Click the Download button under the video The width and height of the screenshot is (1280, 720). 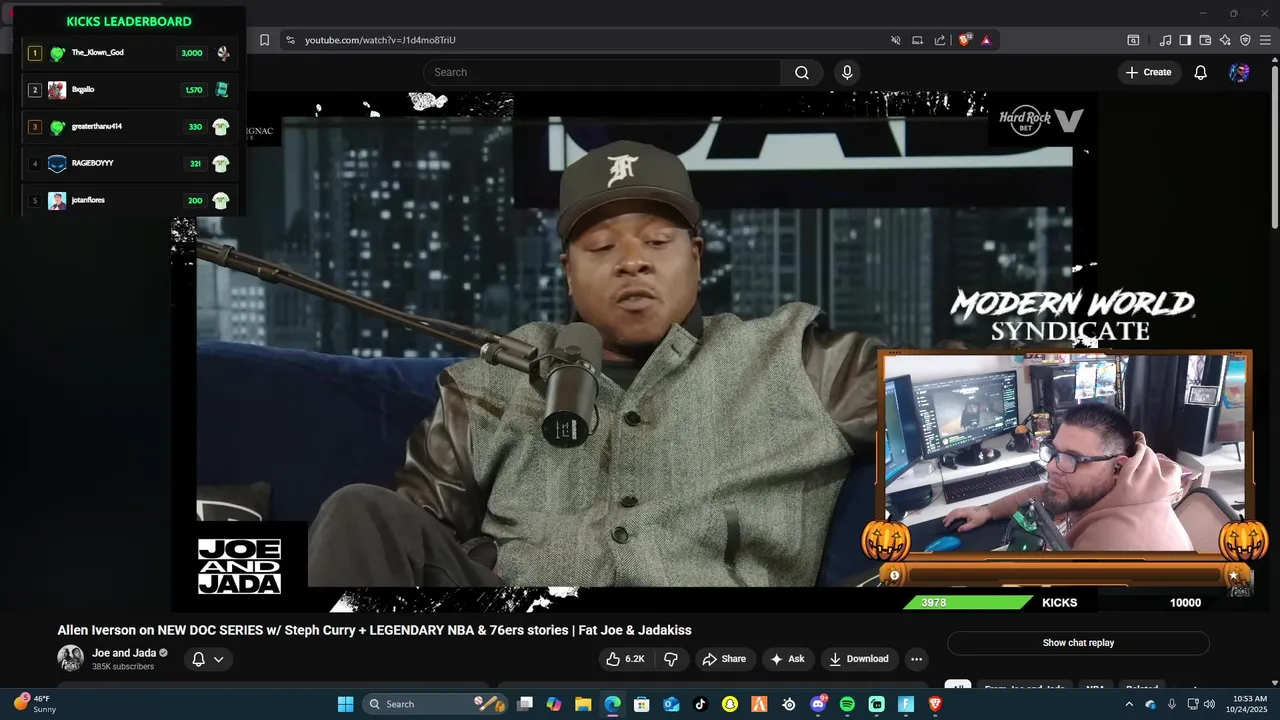[858, 659]
